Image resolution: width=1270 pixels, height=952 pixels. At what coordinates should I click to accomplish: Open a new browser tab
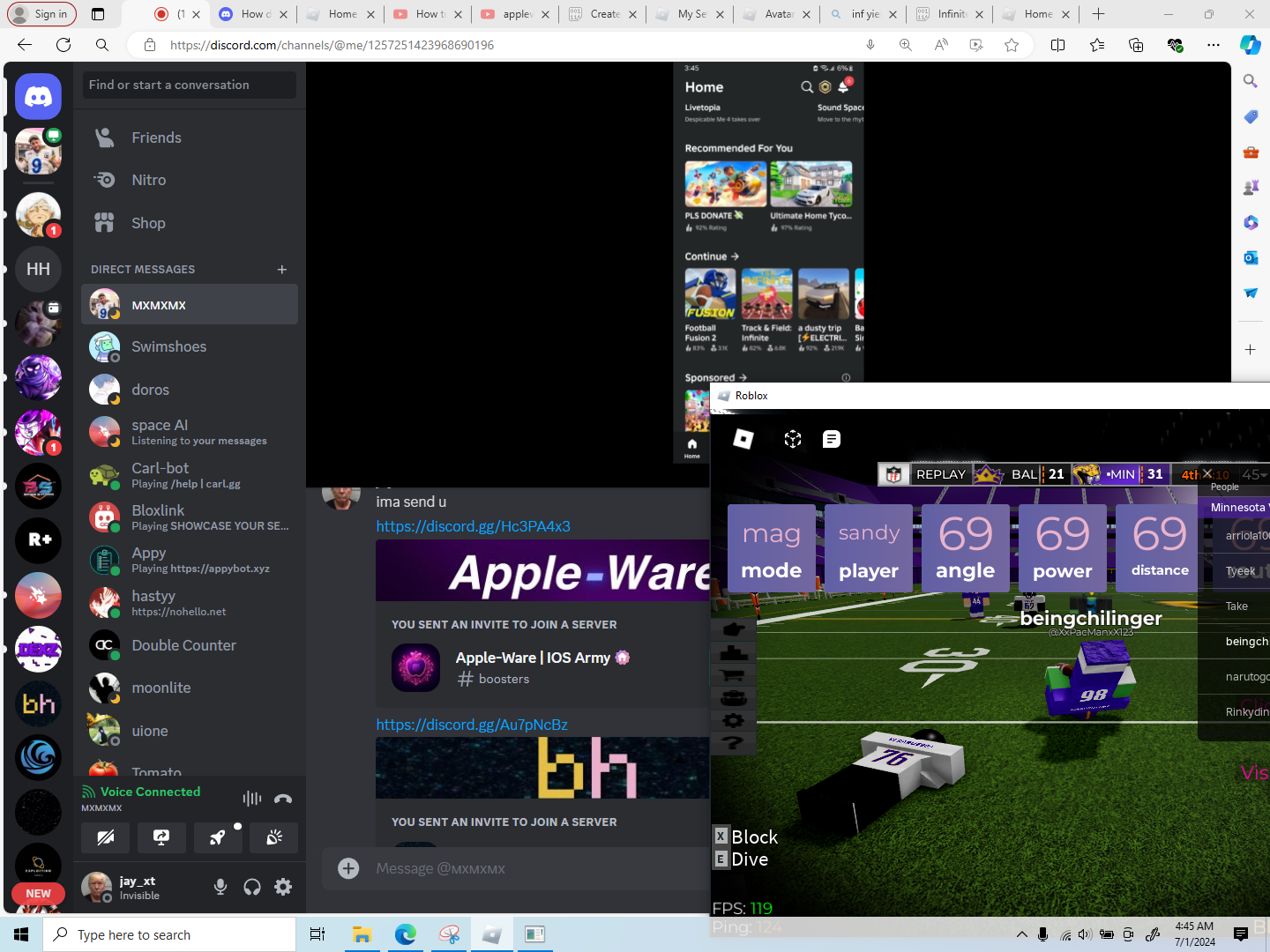coord(1098,14)
